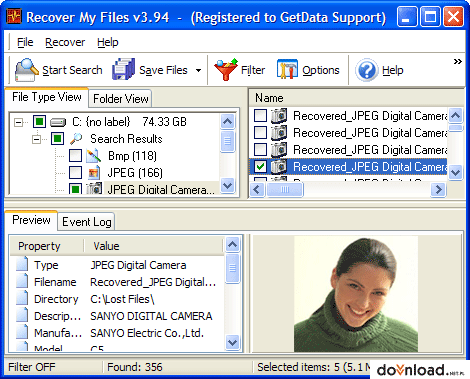The image size is (470, 379).
Task: Toggle the Search Results checkbox
Action: pyautogui.click(x=57, y=138)
